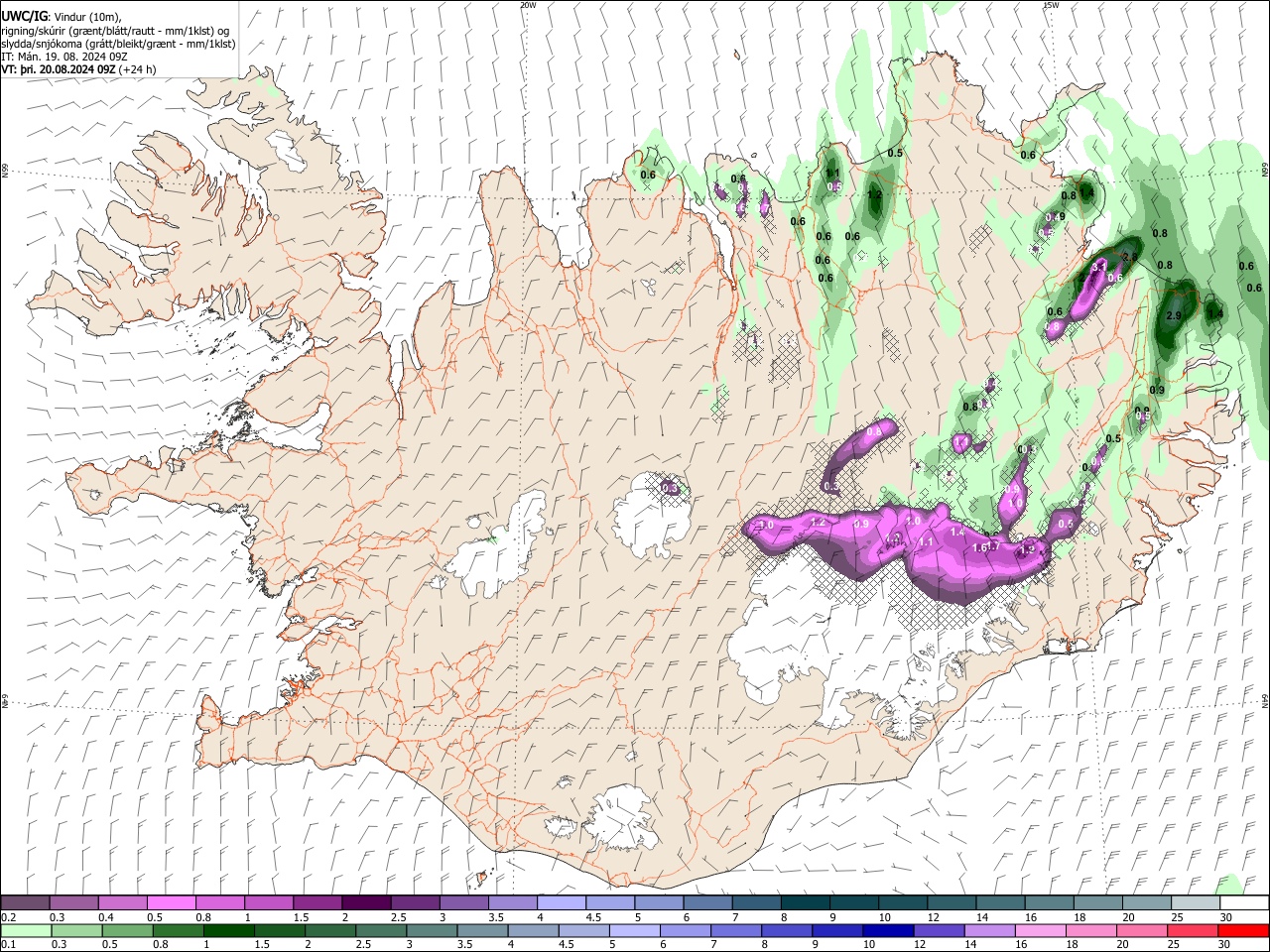Click the lower legend green swatch between 0.5 and 0.8
Screen dimensions: 1270x952
[x=127, y=931]
